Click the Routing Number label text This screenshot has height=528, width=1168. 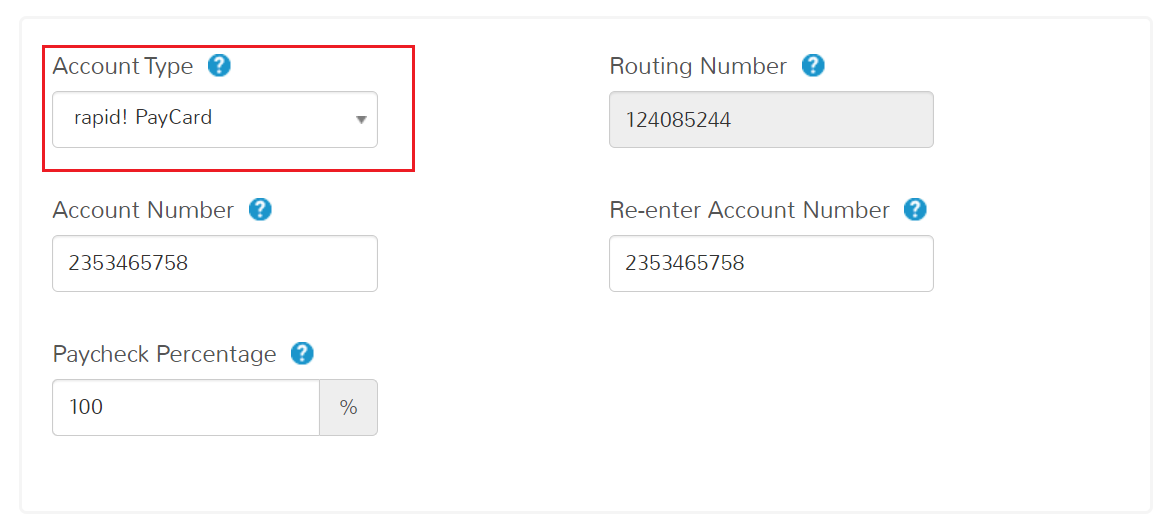pyautogui.click(x=698, y=66)
